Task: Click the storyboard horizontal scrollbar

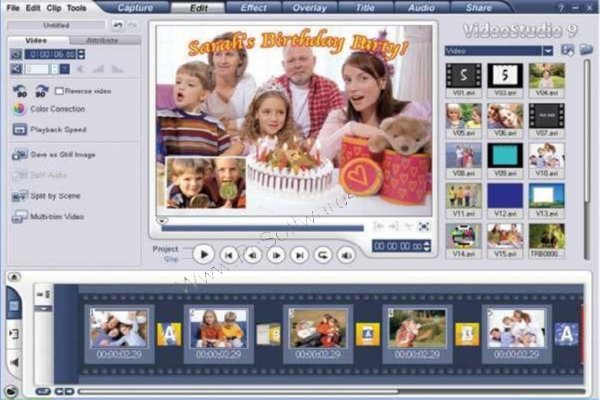Action: (331, 391)
